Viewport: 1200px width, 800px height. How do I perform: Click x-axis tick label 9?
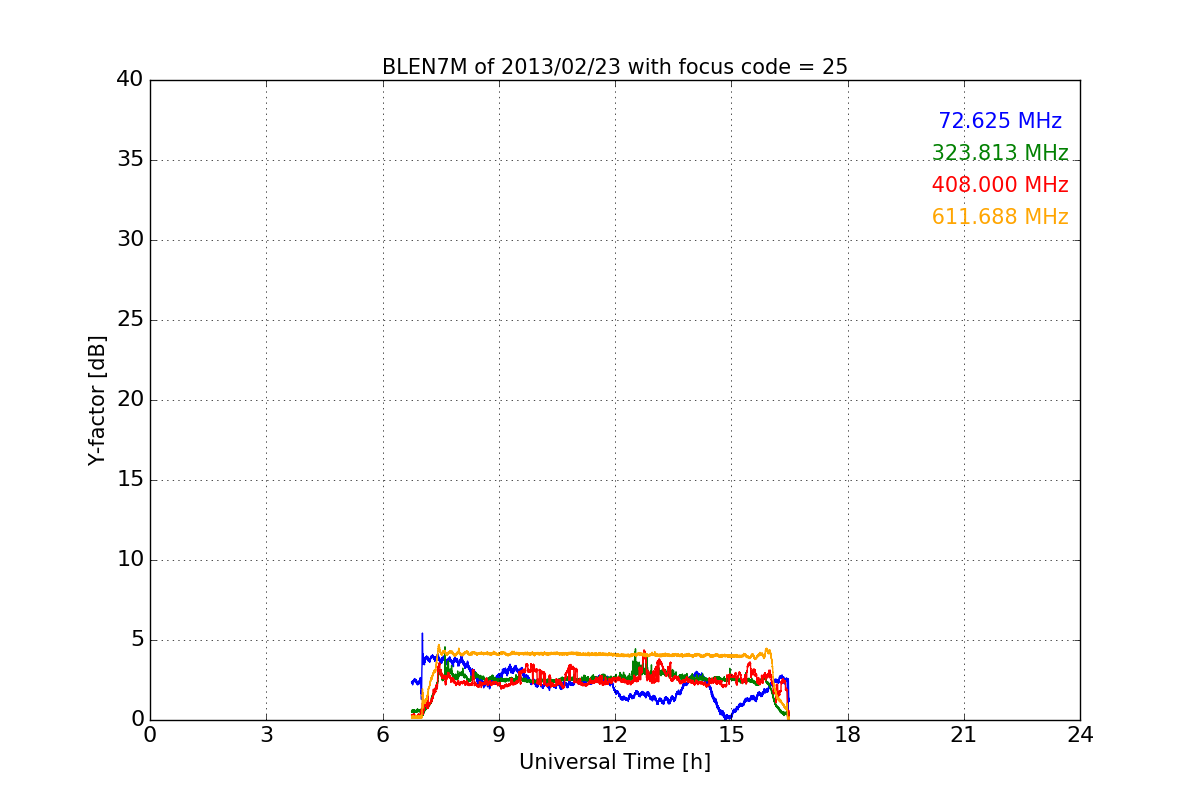coord(499,735)
